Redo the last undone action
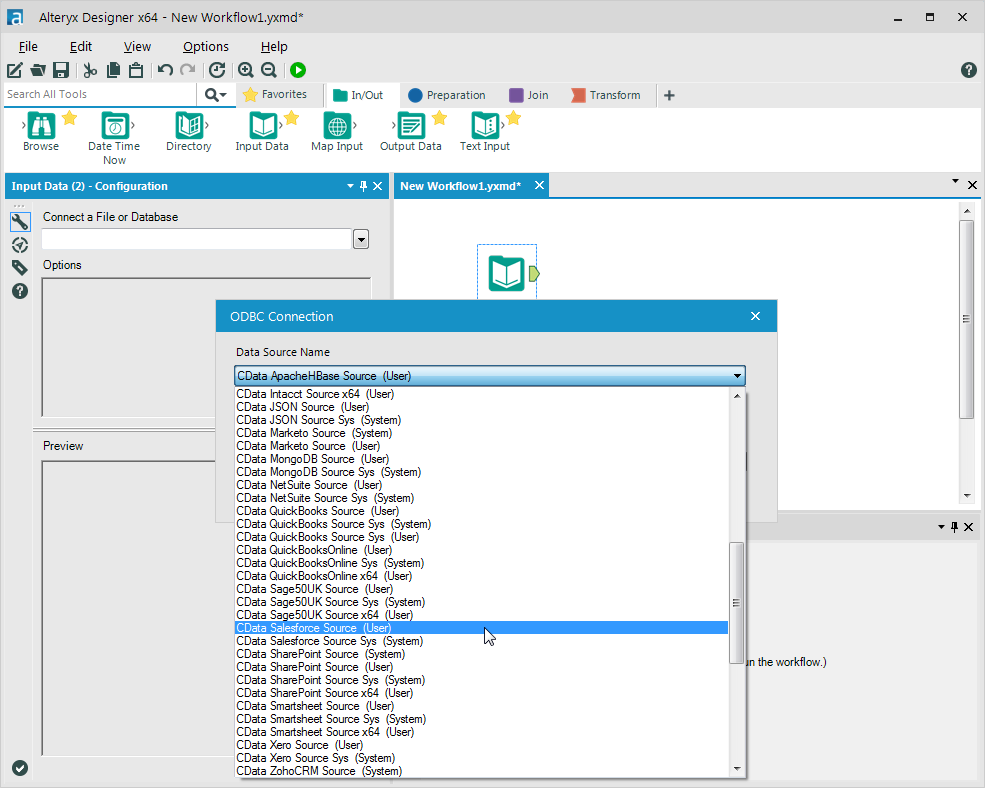985x788 pixels. (188, 70)
